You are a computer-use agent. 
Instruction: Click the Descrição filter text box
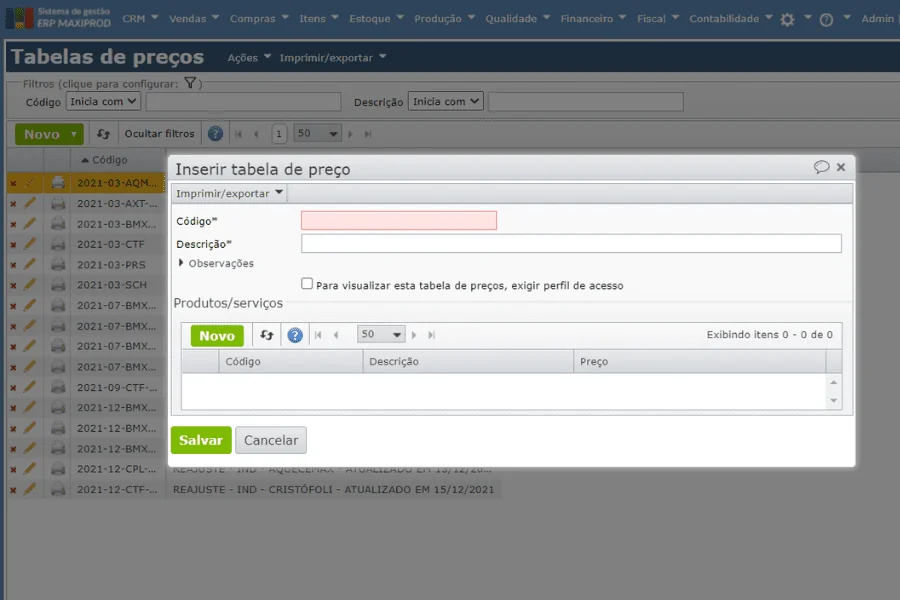click(x=585, y=102)
